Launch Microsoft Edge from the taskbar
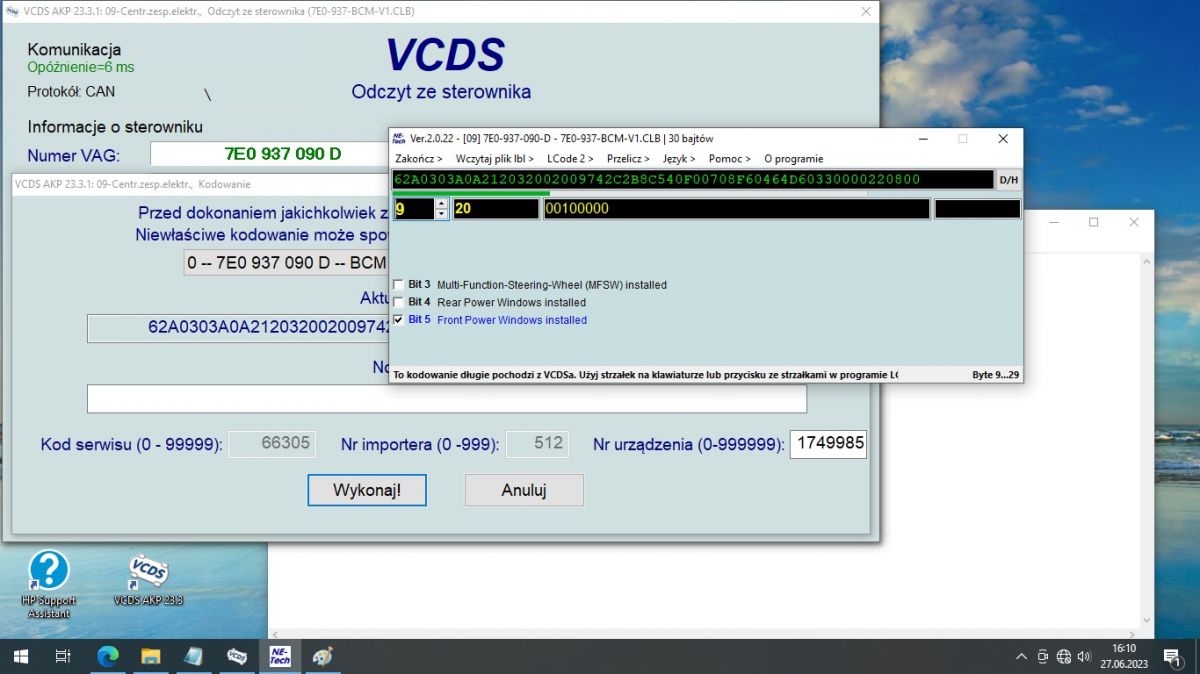The width and height of the screenshot is (1200, 674). tap(107, 656)
